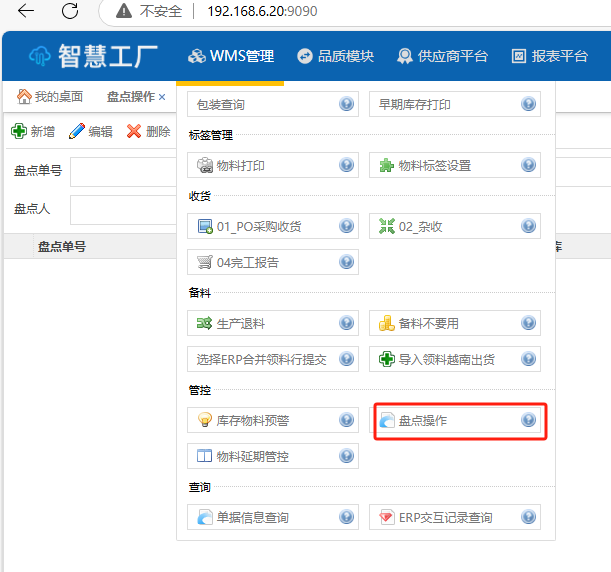Open the 报表平台 menu
The height and width of the screenshot is (572, 611).
[550, 56]
